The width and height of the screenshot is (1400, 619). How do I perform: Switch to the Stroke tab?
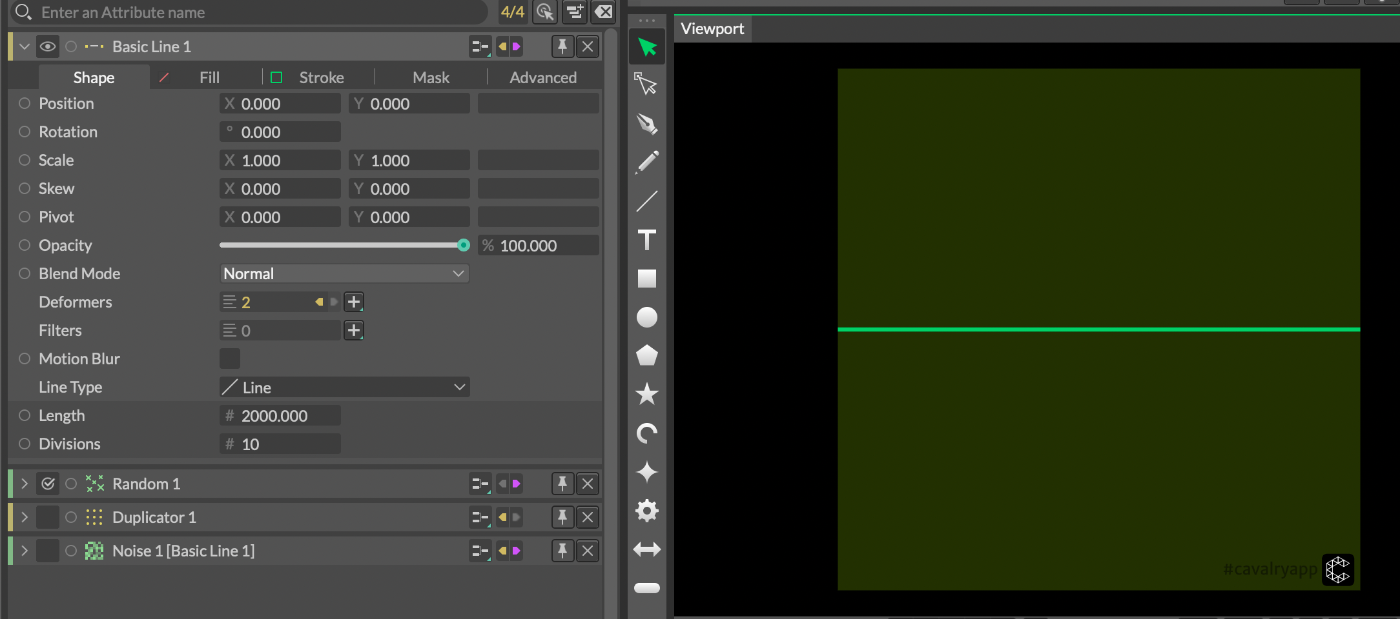click(x=321, y=77)
